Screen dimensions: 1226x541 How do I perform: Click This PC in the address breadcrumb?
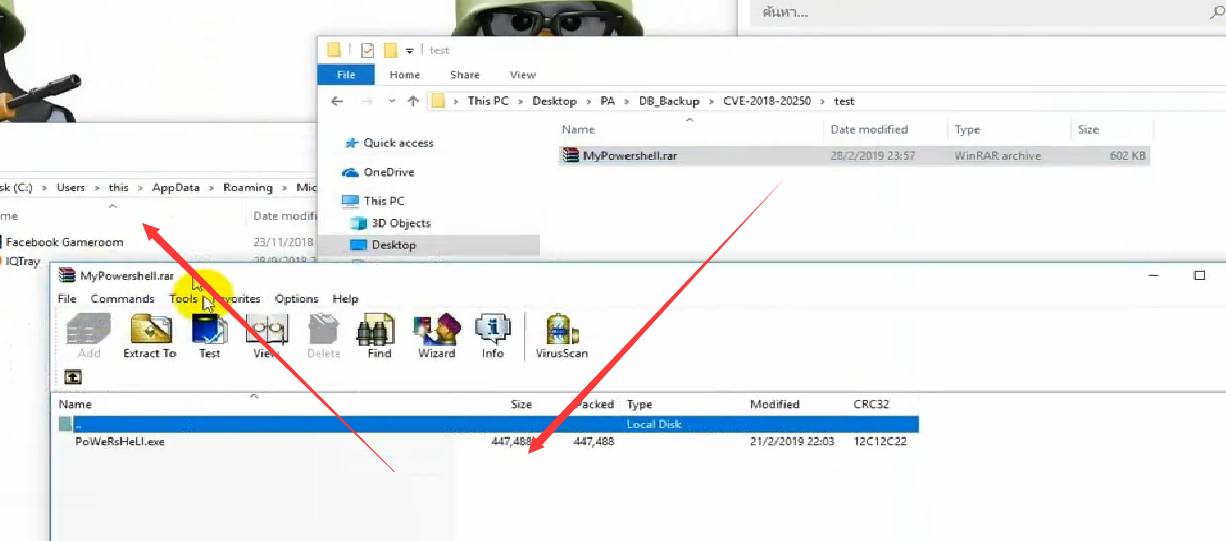[488, 101]
